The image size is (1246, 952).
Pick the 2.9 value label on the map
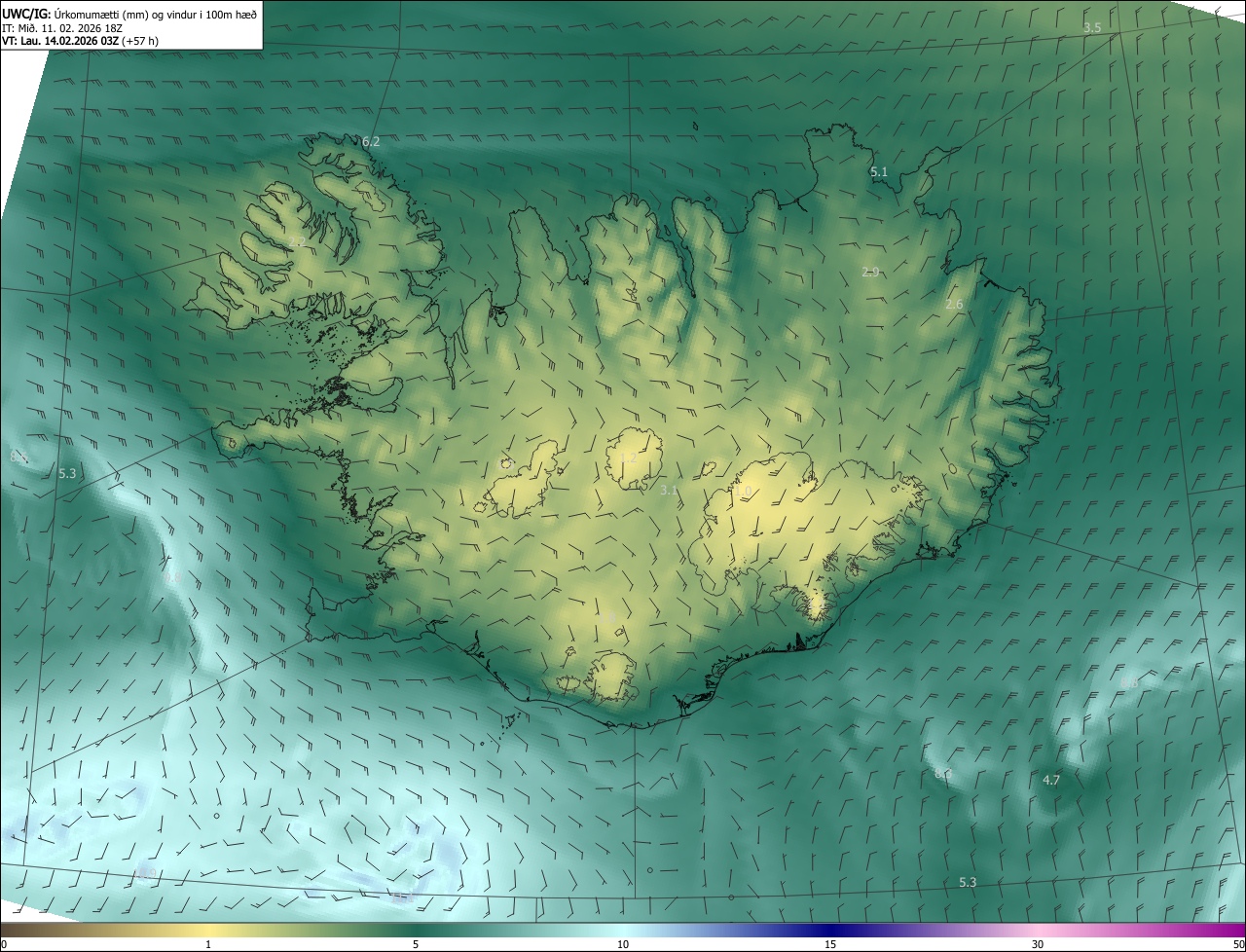click(x=870, y=272)
